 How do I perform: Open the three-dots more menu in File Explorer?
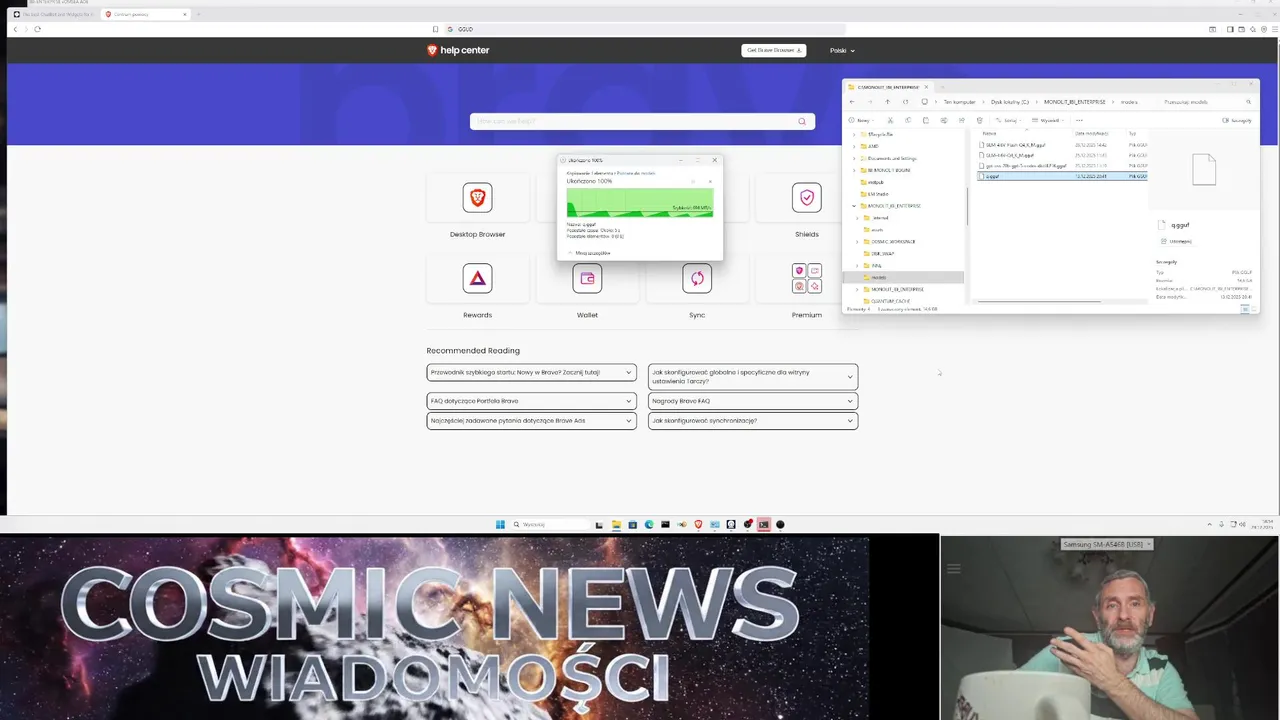coord(1079,120)
